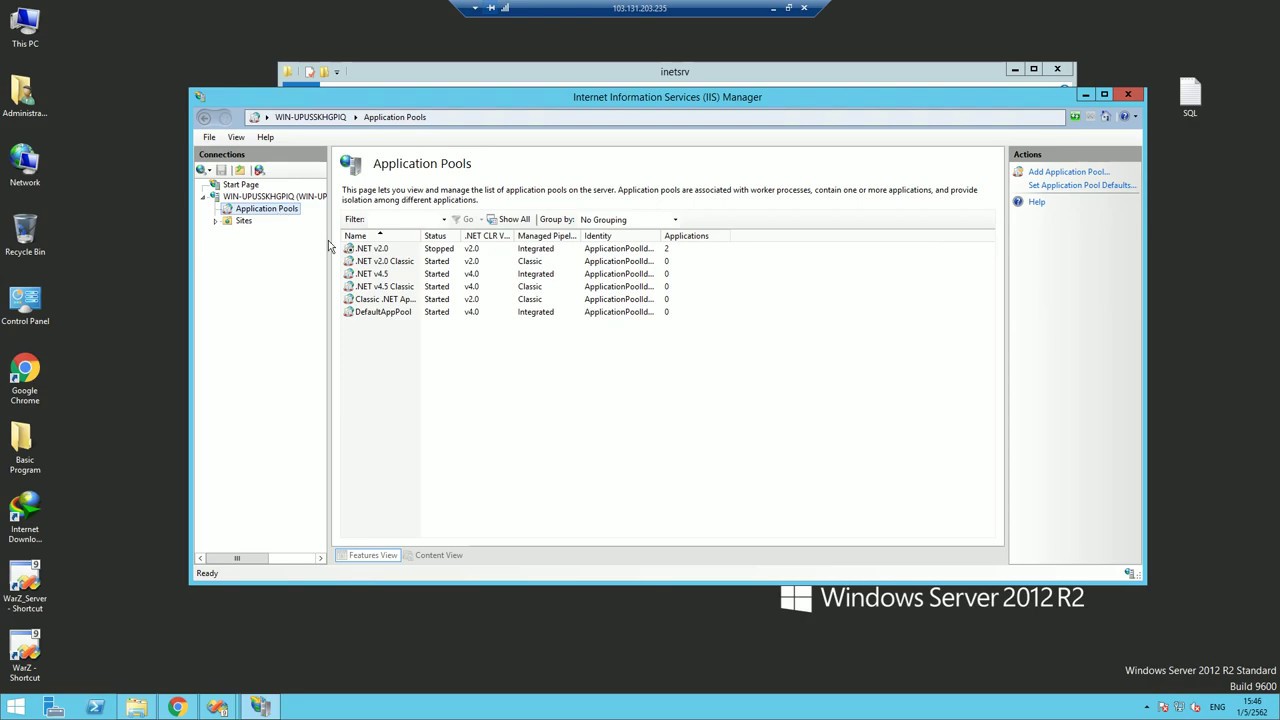Viewport: 1280px width, 720px height.
Task: Sort by the Status column header
Action: pos(441,236)
